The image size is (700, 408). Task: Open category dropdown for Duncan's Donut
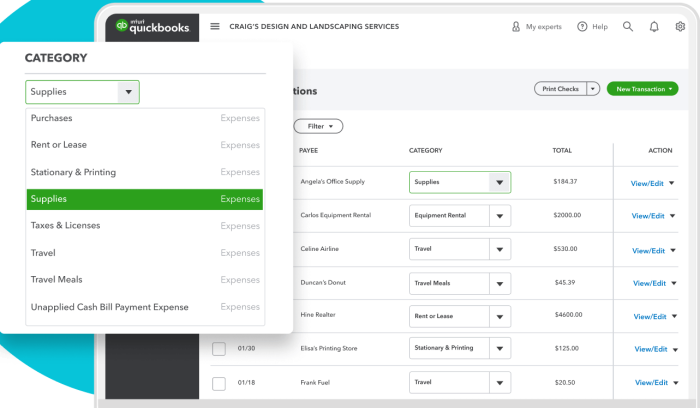[500, 284]
